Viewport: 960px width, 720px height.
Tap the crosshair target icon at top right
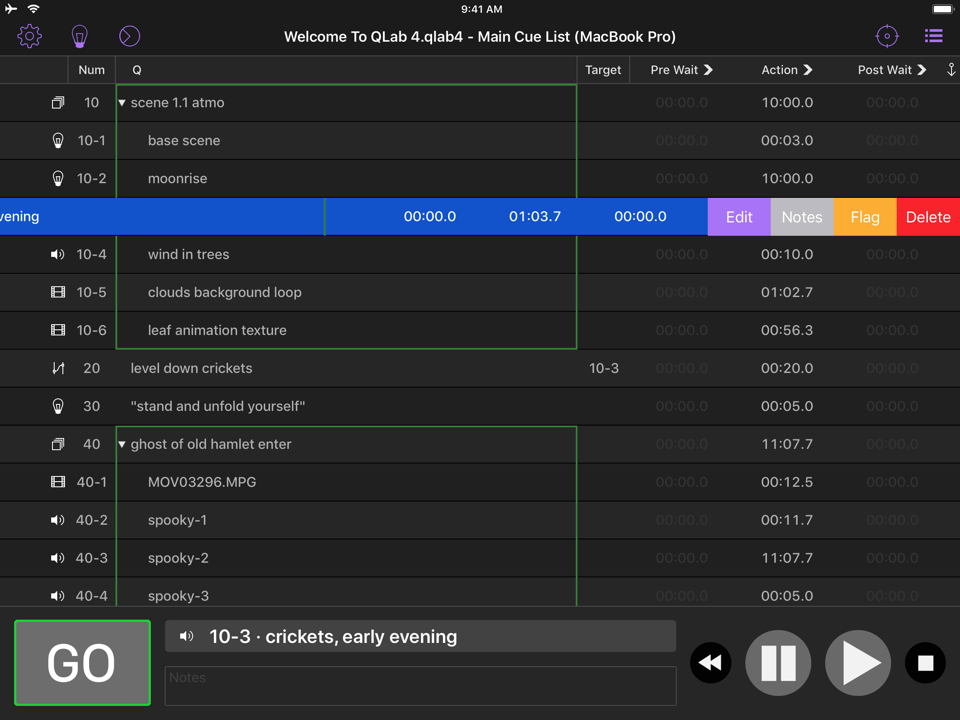point(887,36)
